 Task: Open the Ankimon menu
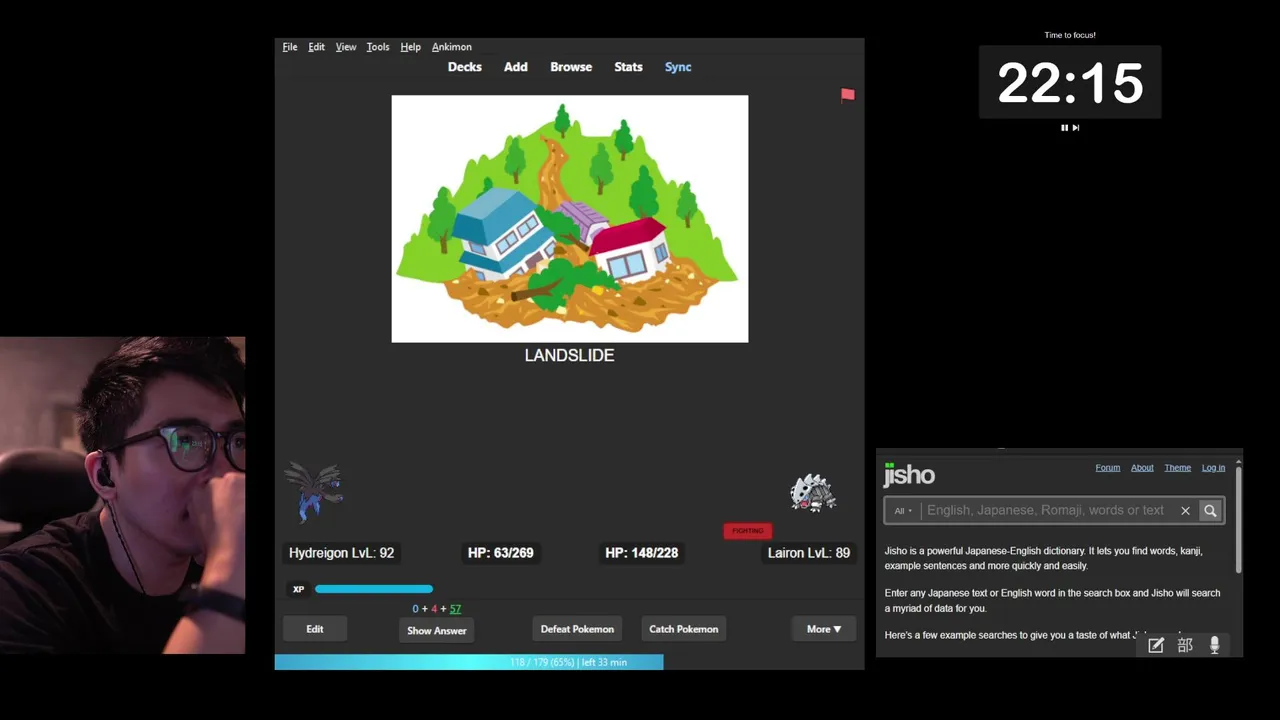coord(452,47)
